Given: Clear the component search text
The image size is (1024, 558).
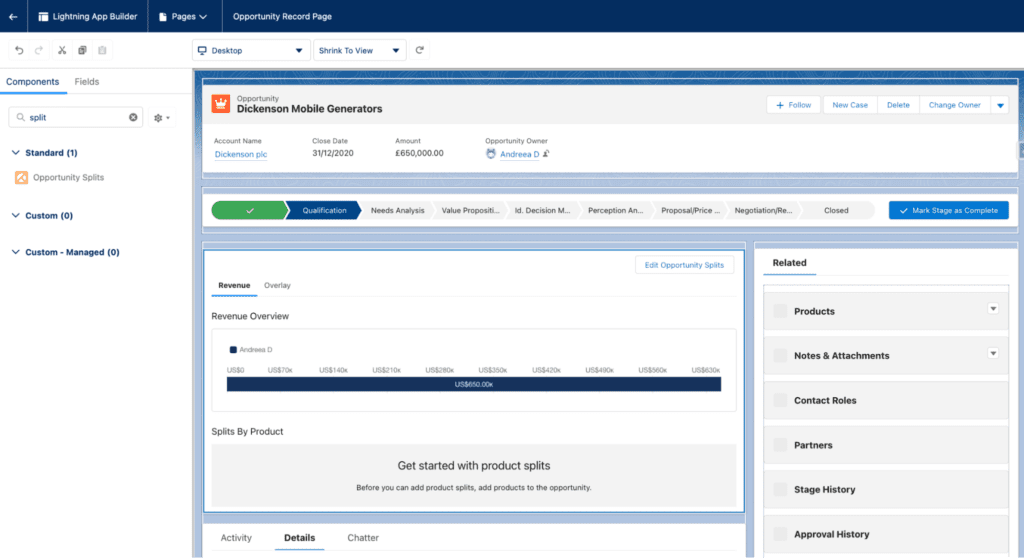Looking at the screenshot, I should pyautogui.click(x=133, y=117).
